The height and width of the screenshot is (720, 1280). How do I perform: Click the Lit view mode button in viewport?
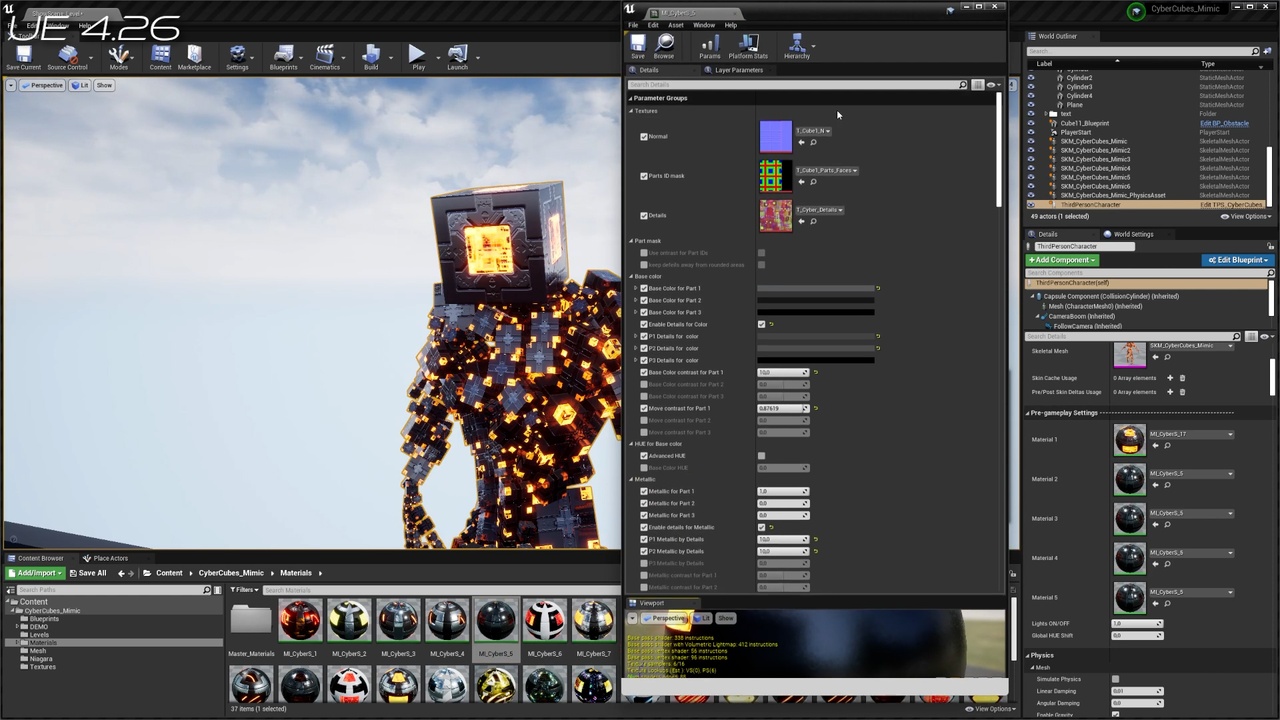tap(80, 85)
